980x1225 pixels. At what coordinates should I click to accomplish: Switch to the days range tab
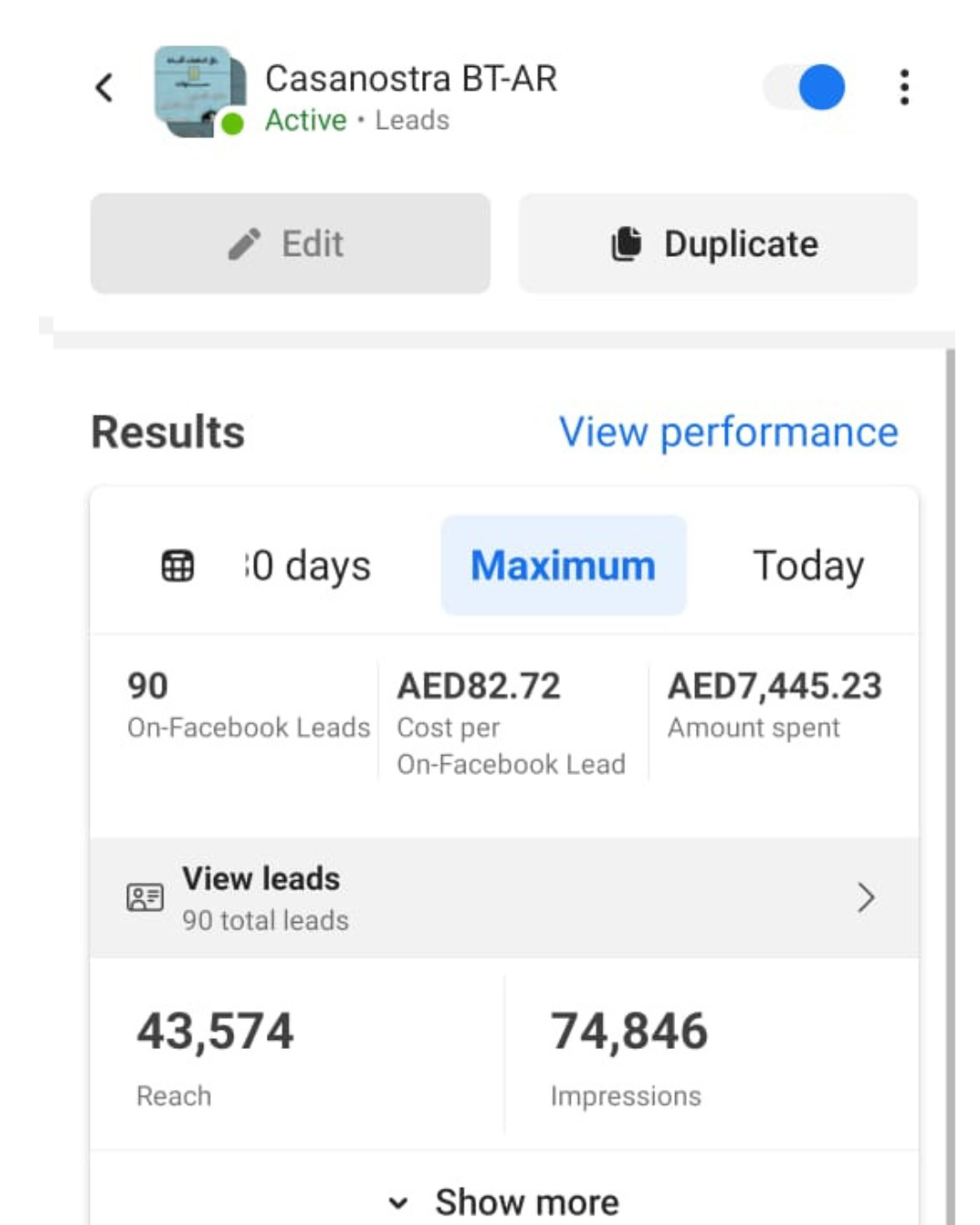tap(309, 565)
